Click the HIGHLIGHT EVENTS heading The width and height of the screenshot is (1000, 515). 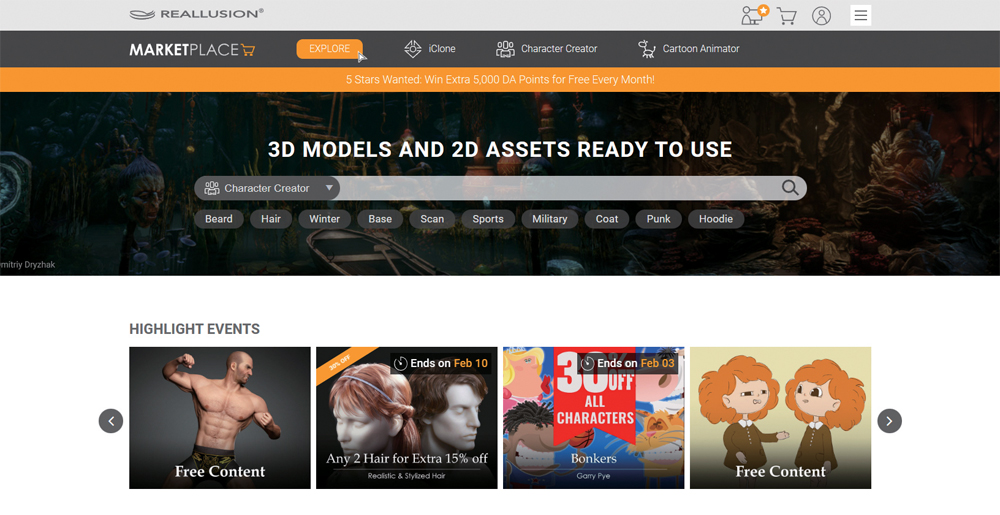[x=195, y=329]
